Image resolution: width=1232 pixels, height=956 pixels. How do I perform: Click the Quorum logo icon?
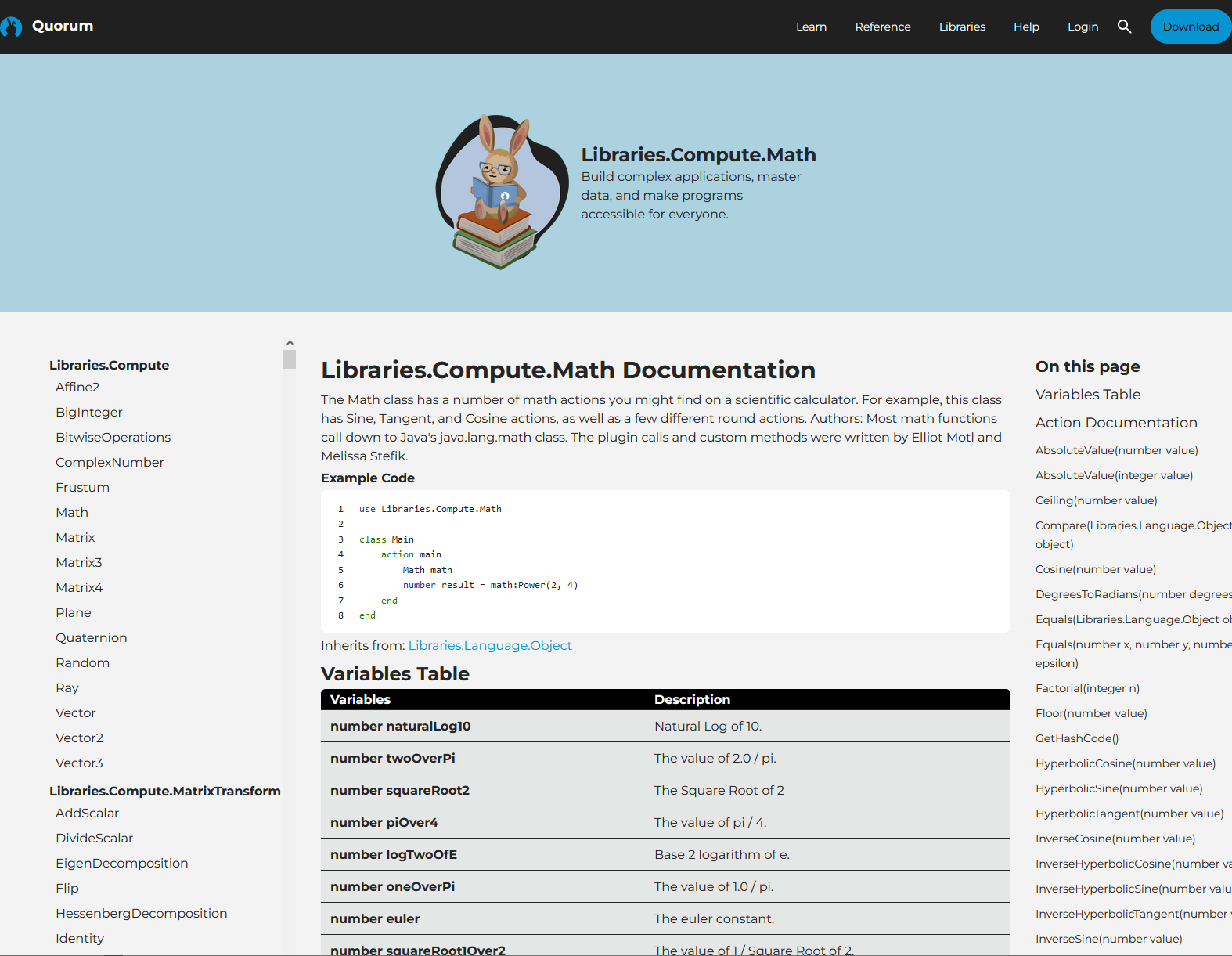(x=11, y=27)
